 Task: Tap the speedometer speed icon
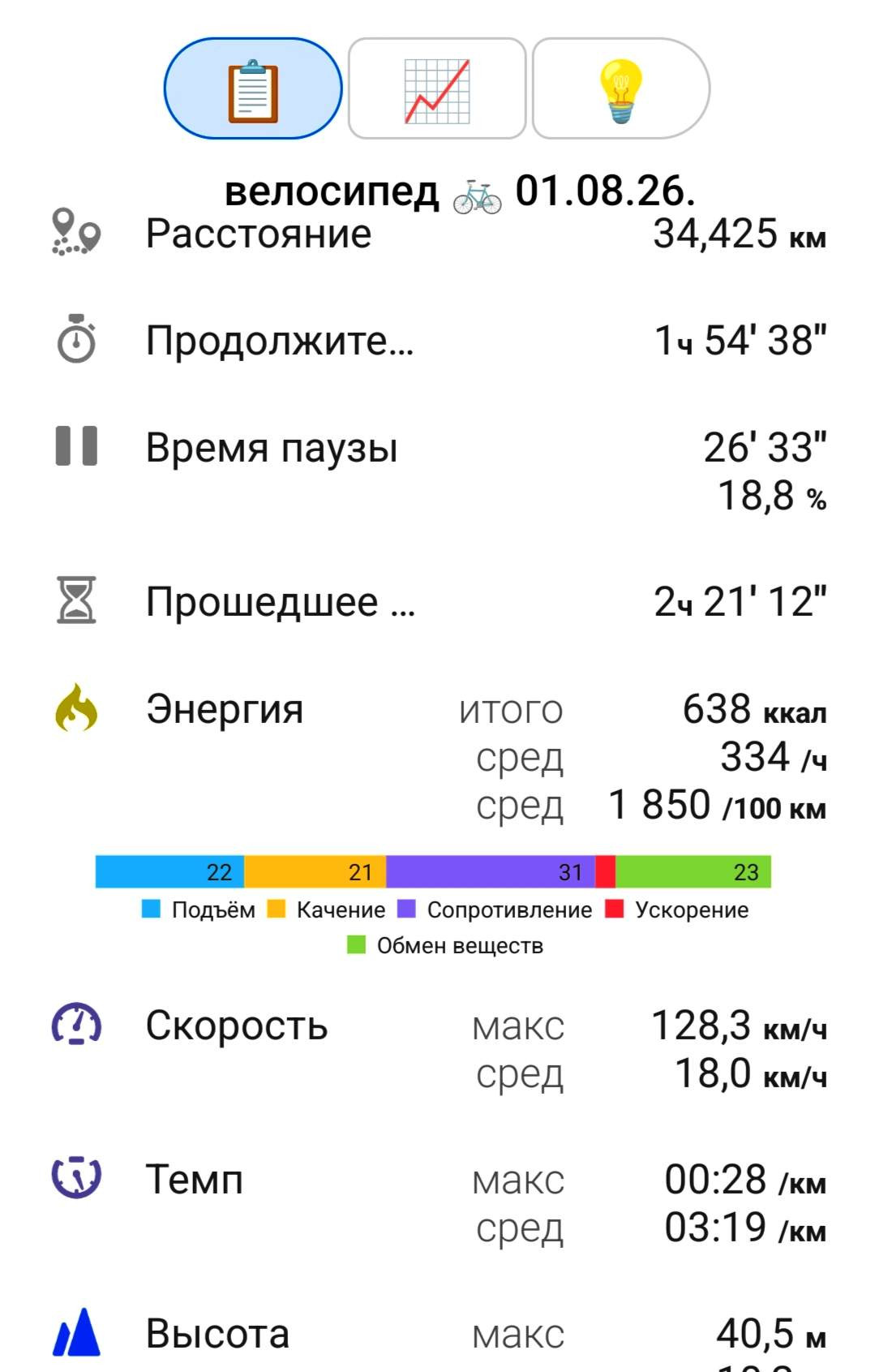click(76, 1024)
